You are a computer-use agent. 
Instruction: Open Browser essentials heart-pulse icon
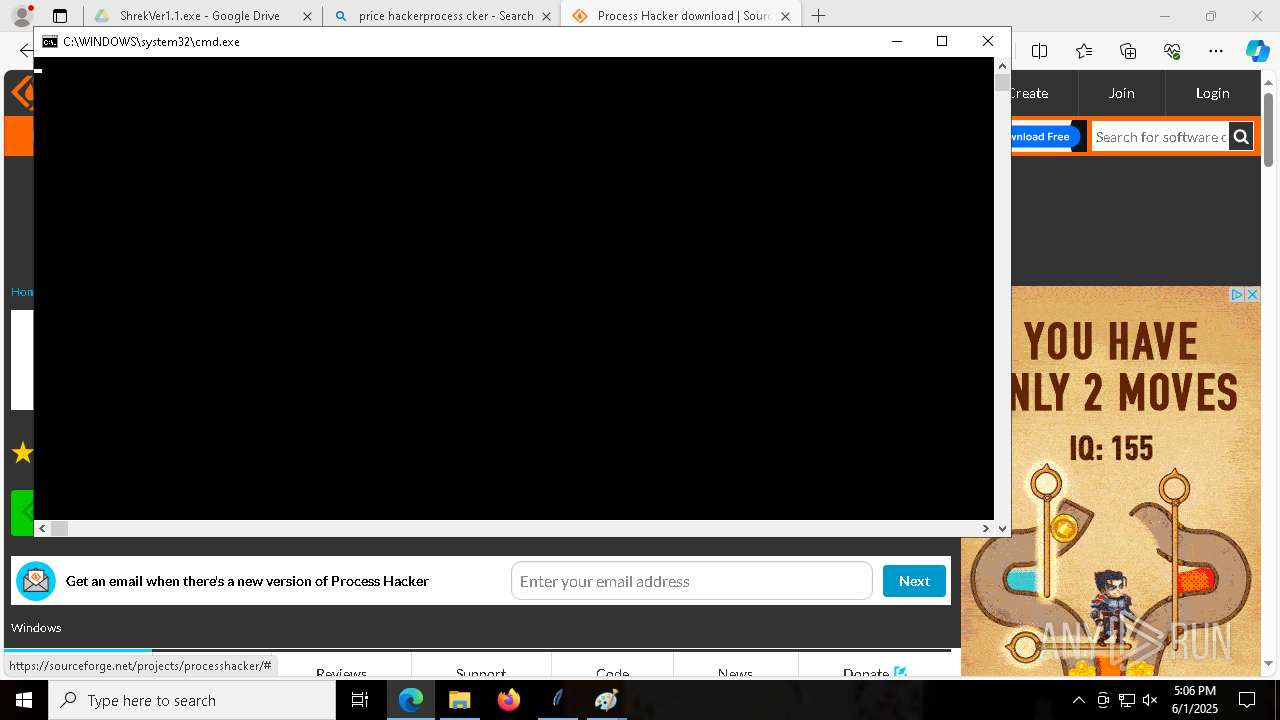pos(1172,51)
